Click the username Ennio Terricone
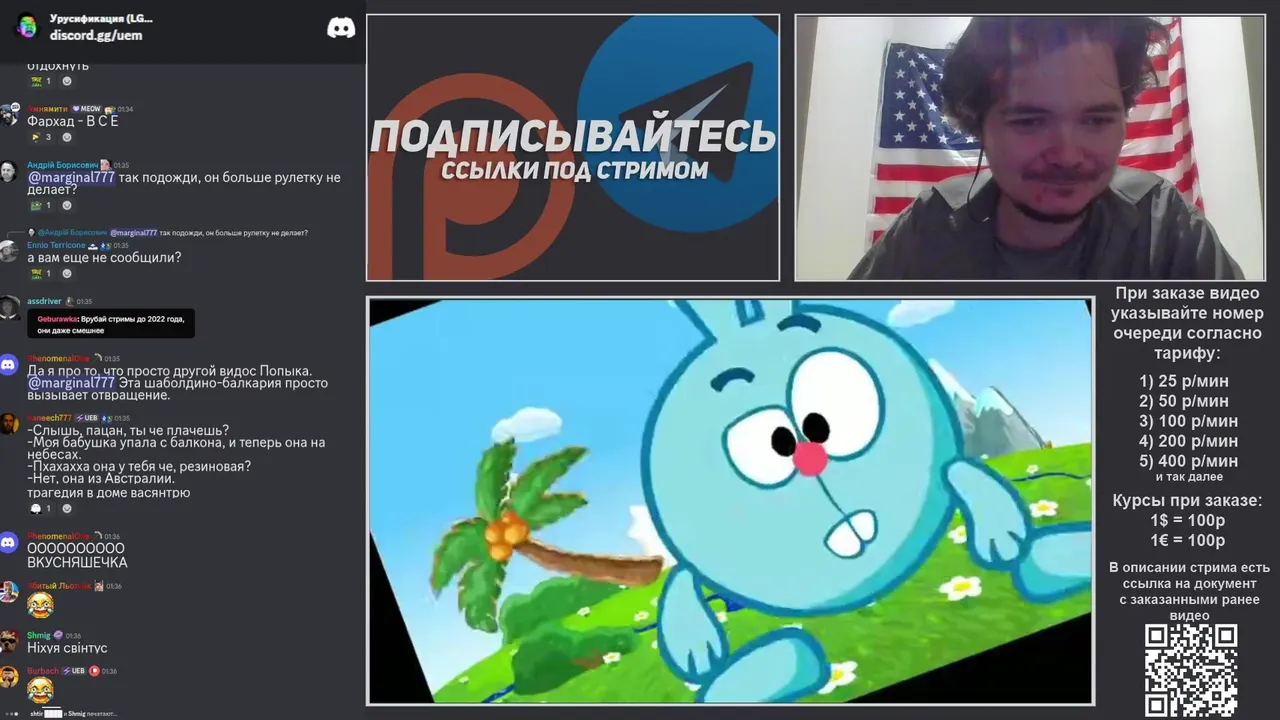1280x720 pixels. (x=56, y=245)
